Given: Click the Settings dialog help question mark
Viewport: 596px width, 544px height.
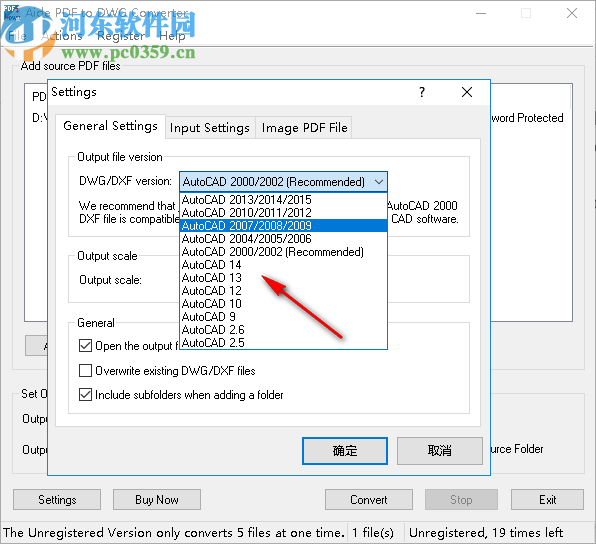Looking at the screenshot, I should [422, 92].
